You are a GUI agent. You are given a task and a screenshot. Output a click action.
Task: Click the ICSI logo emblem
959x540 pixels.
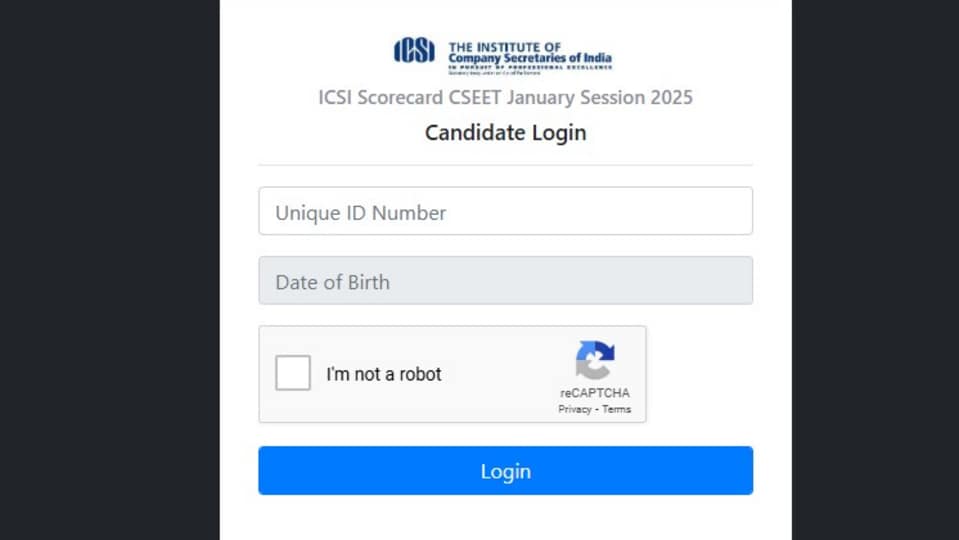414,50
